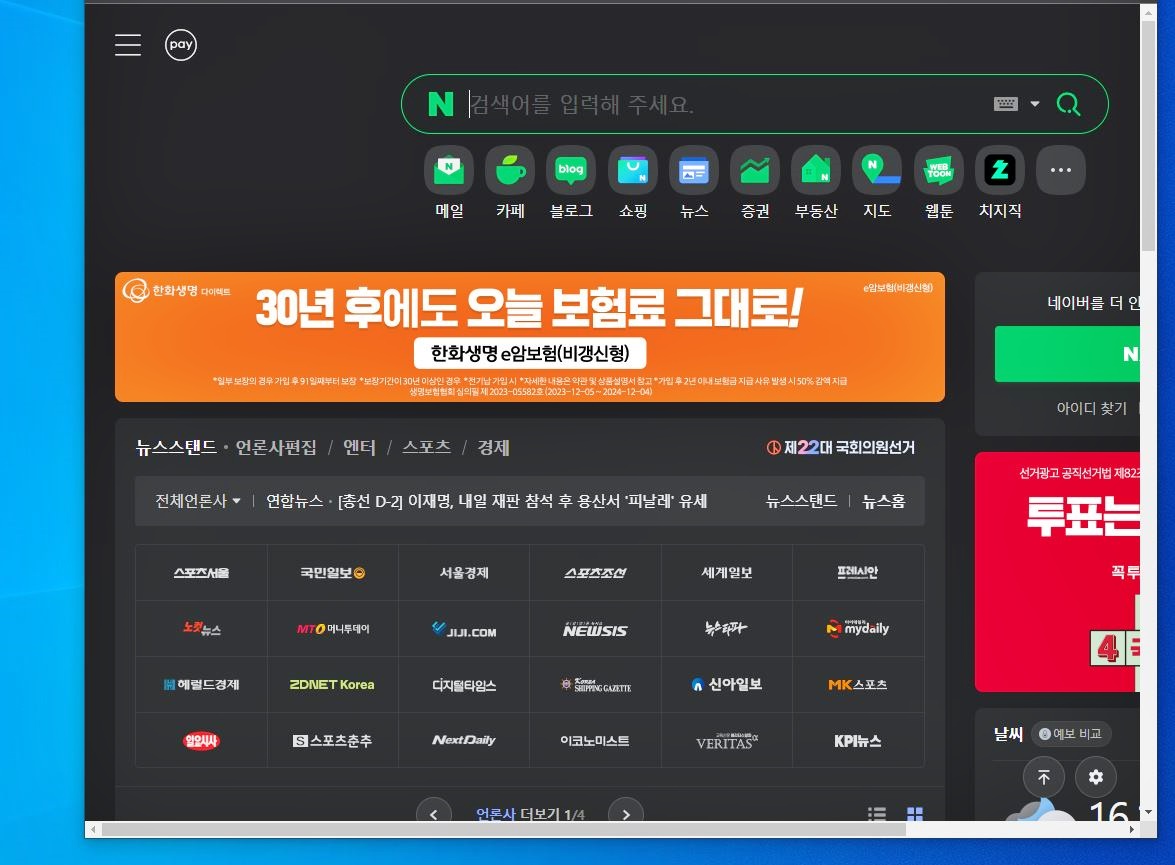This screenshot has width=1175, height=865.
Task: Select the 언론사편집 tab
Action: point(276,447)
